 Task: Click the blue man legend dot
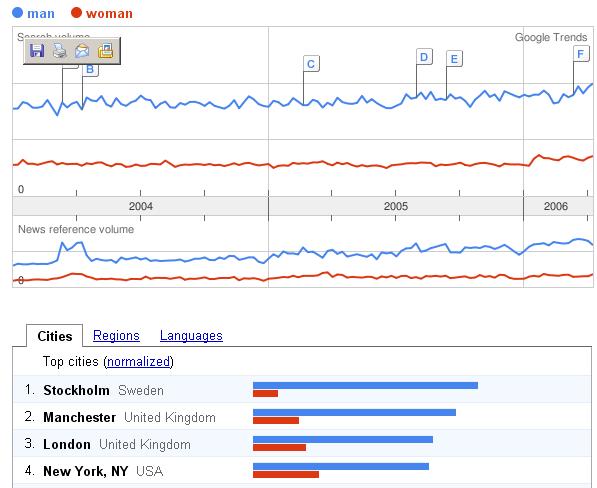pos(18,13)
